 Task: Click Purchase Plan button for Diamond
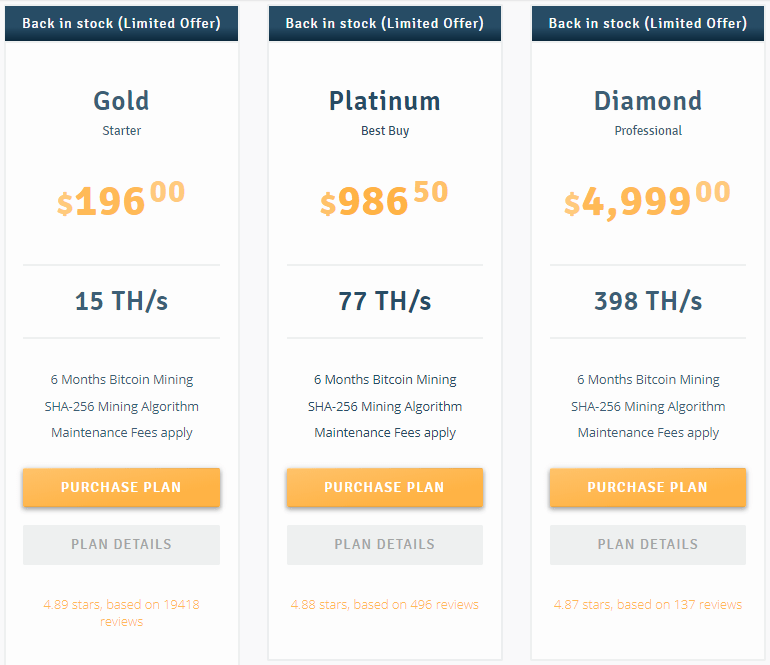(x=647, y=487)
